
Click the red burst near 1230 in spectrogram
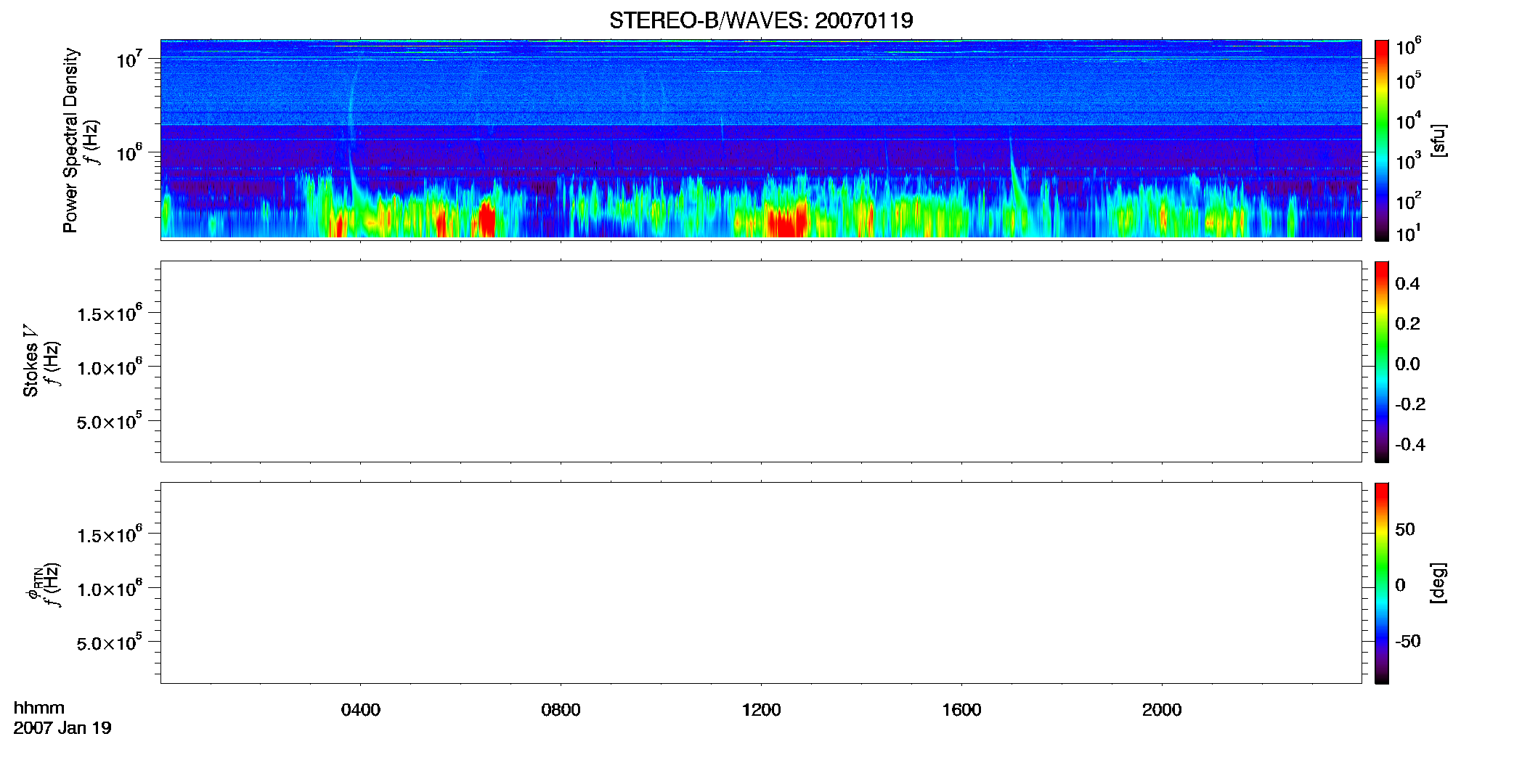(x=788, y=220)
